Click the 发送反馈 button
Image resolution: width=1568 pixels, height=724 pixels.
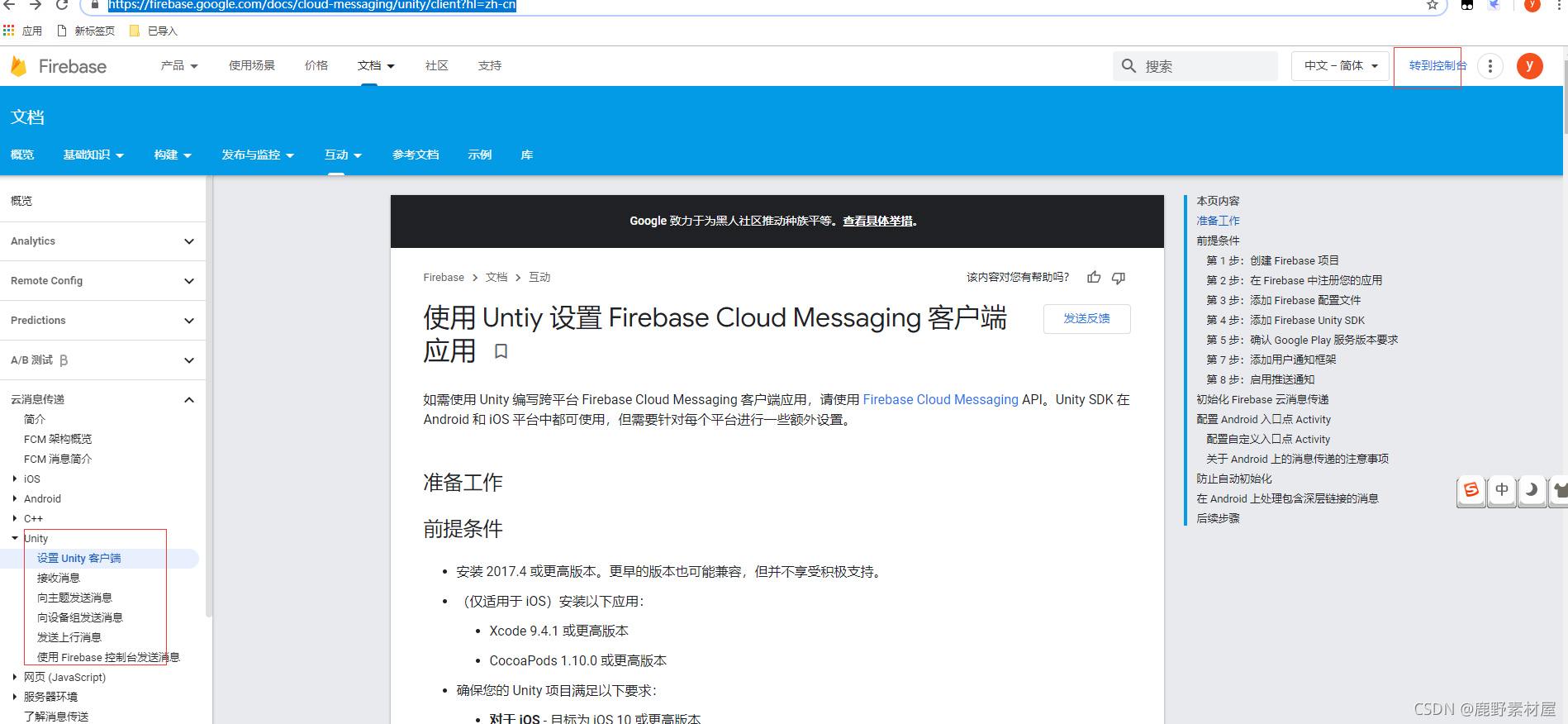(x=1087, y=319)
